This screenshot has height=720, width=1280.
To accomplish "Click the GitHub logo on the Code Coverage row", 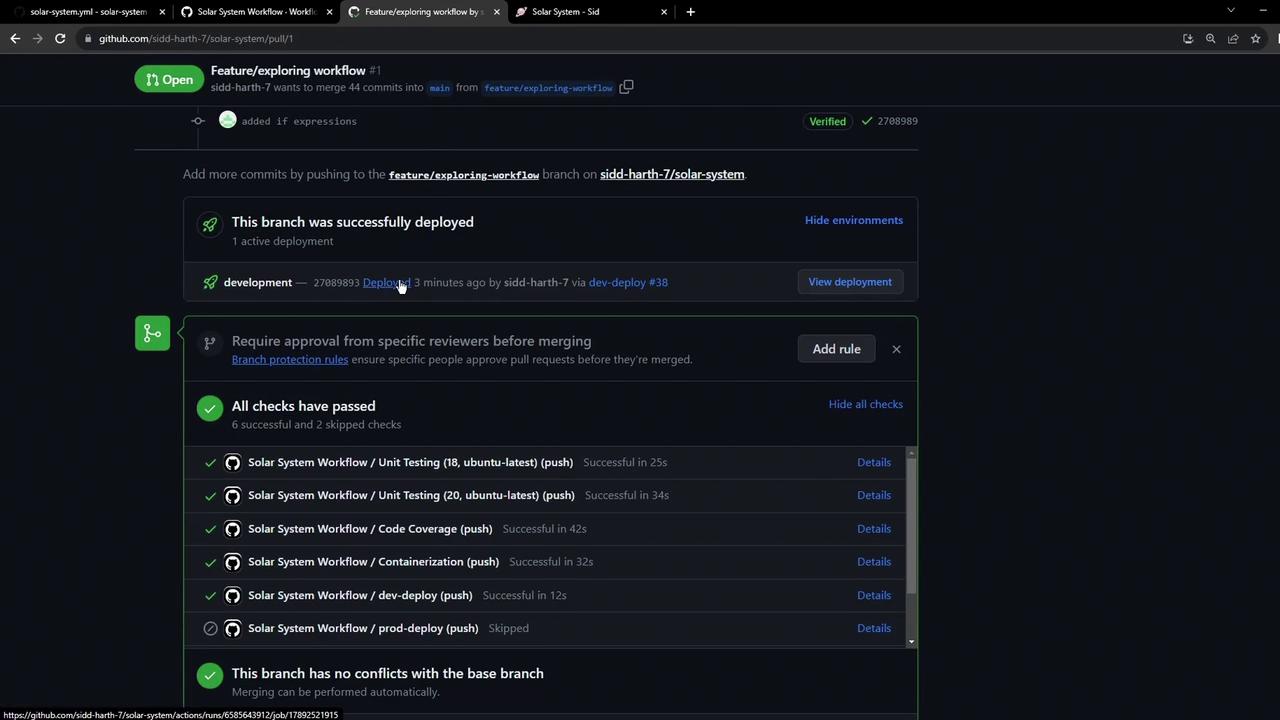I will coord(233,529).
